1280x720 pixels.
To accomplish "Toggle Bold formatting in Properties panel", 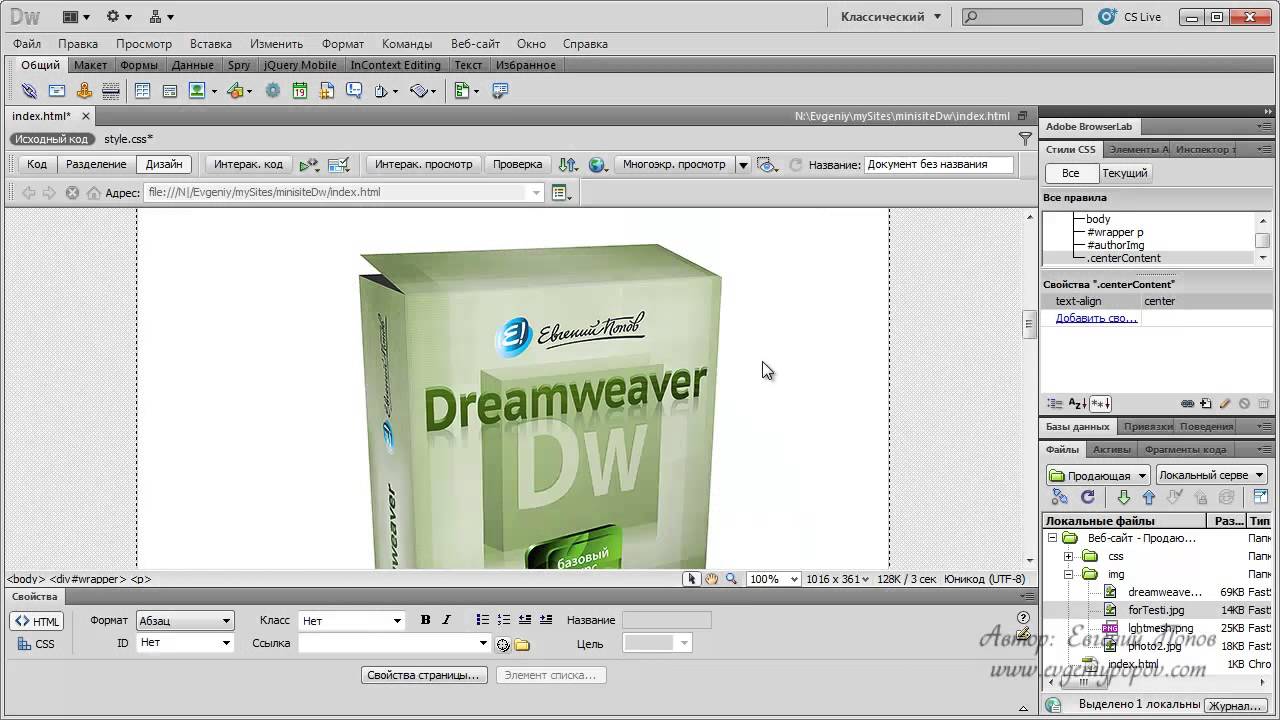I will click(425, 620).
